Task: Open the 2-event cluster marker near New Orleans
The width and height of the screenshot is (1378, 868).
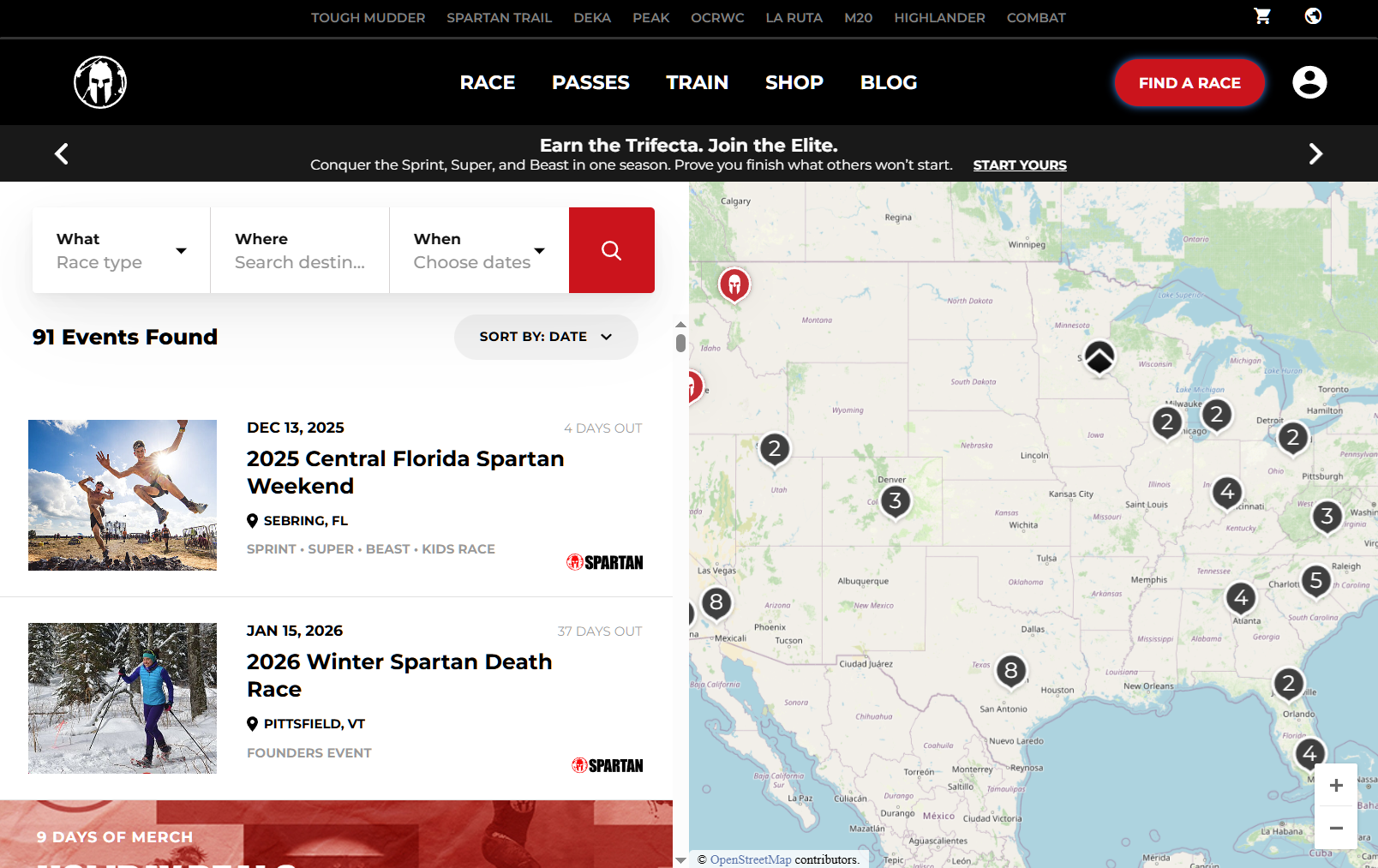Action: tap(1288, 683)
